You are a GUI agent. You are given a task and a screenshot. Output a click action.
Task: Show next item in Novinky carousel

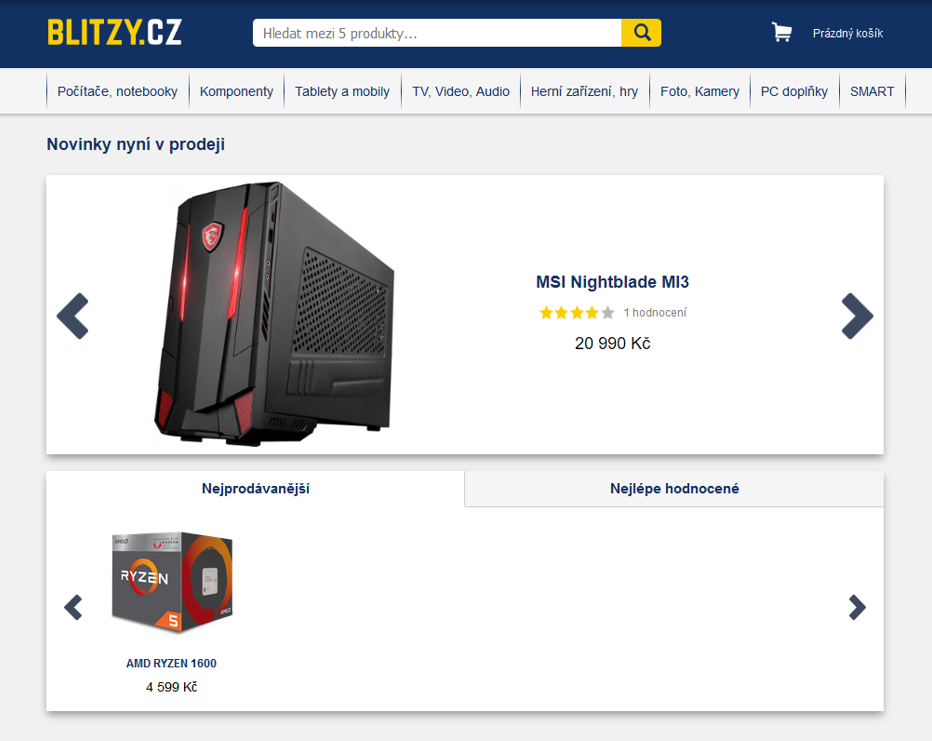click(857, 316)
